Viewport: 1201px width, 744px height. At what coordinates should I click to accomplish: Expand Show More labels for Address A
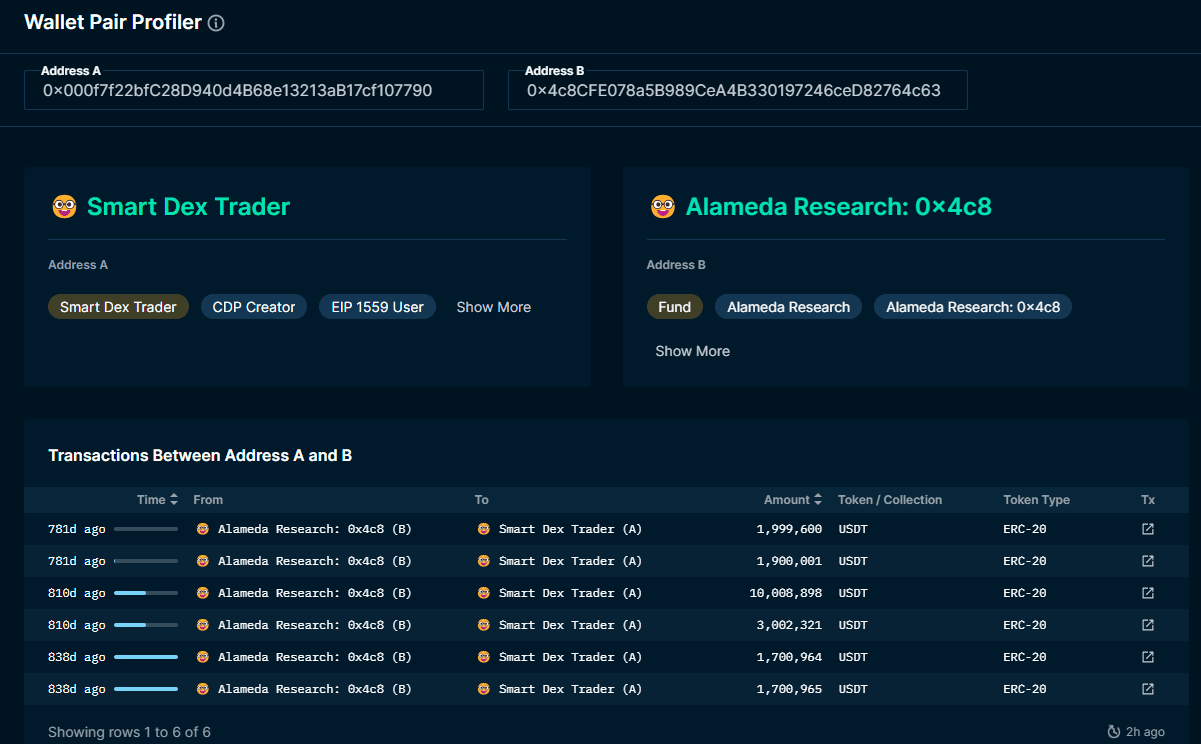coord(493,307)
